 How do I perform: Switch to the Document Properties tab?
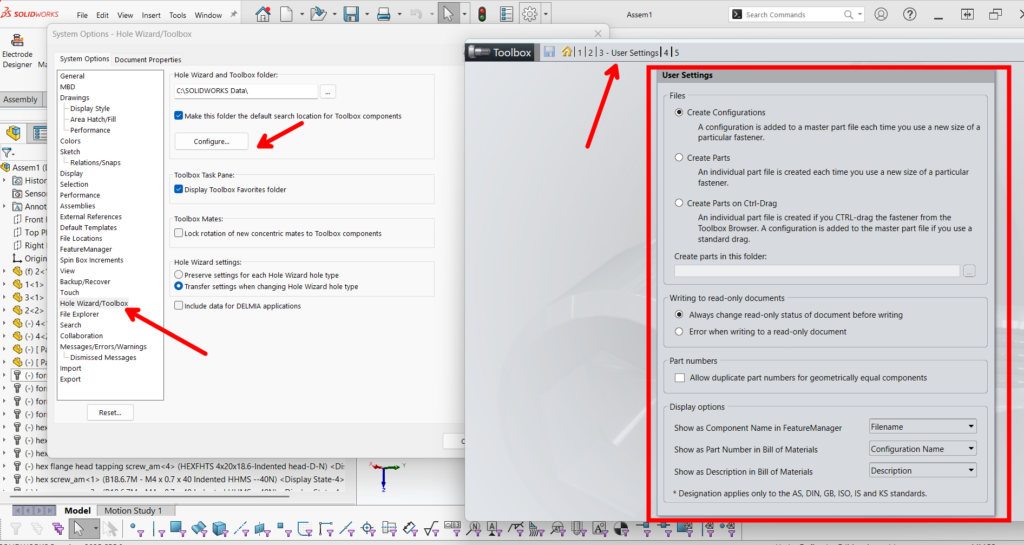coord(148,59)
